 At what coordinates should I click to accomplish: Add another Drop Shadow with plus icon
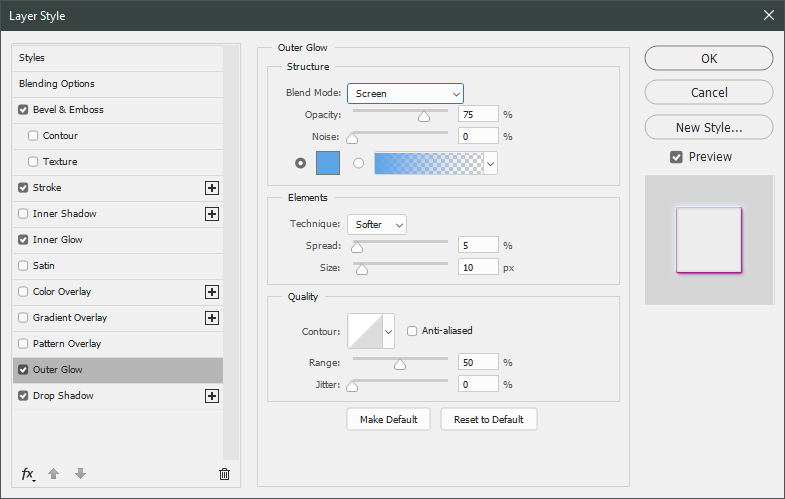point(211,396)
